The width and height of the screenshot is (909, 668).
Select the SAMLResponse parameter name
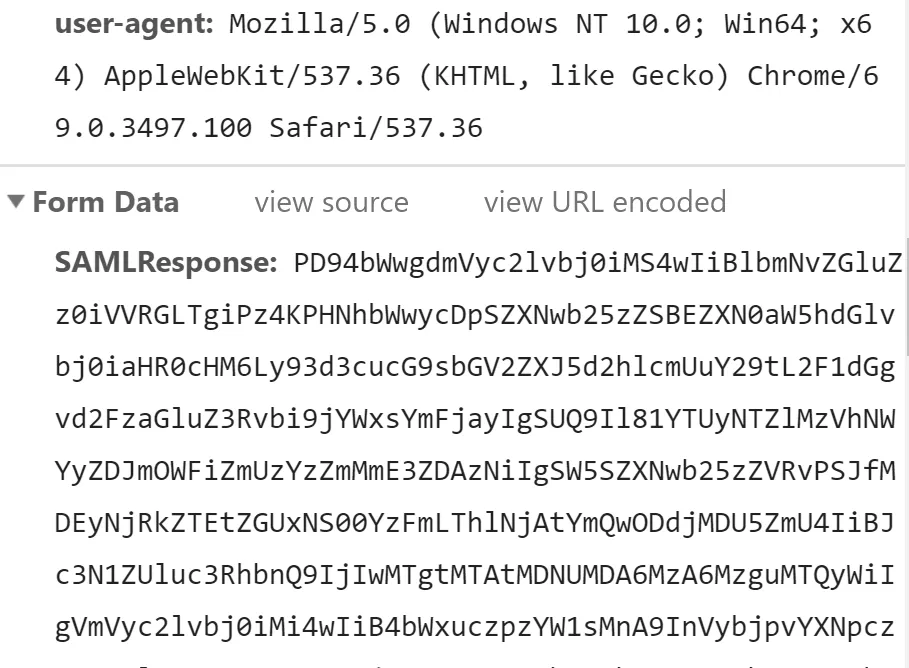166,263
